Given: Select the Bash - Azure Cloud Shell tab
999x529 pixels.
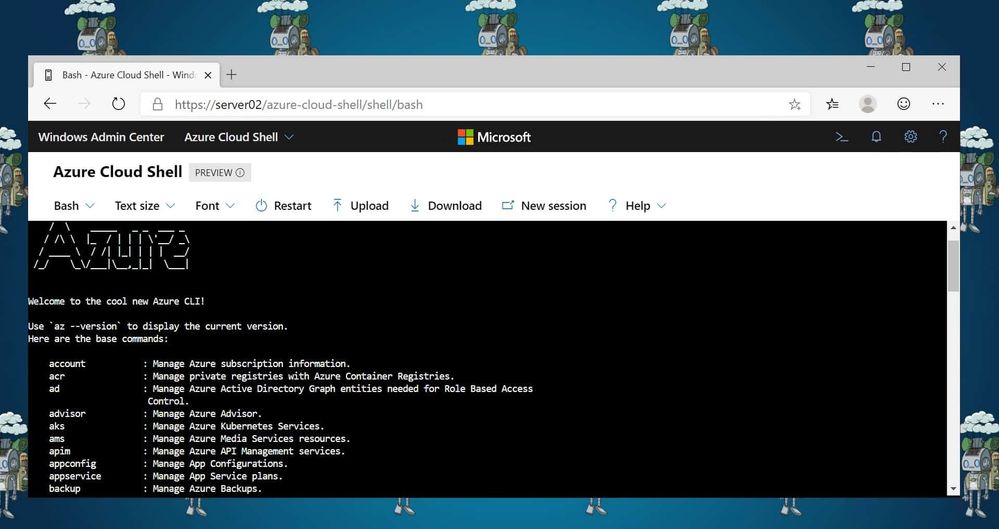Looking at the screenshot, I should click(x=126, y=75).
